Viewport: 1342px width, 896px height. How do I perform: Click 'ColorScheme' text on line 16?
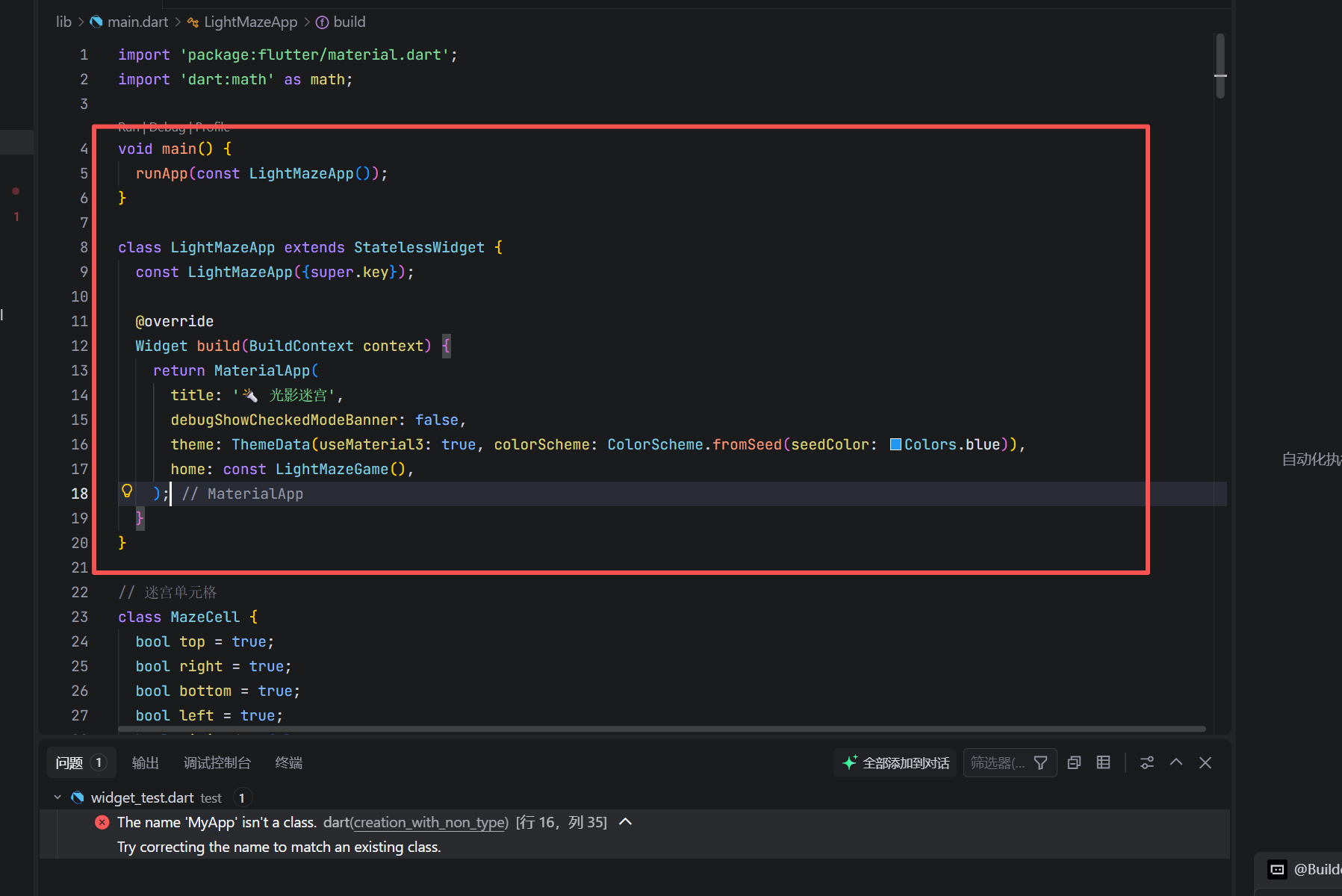(655, 444)
